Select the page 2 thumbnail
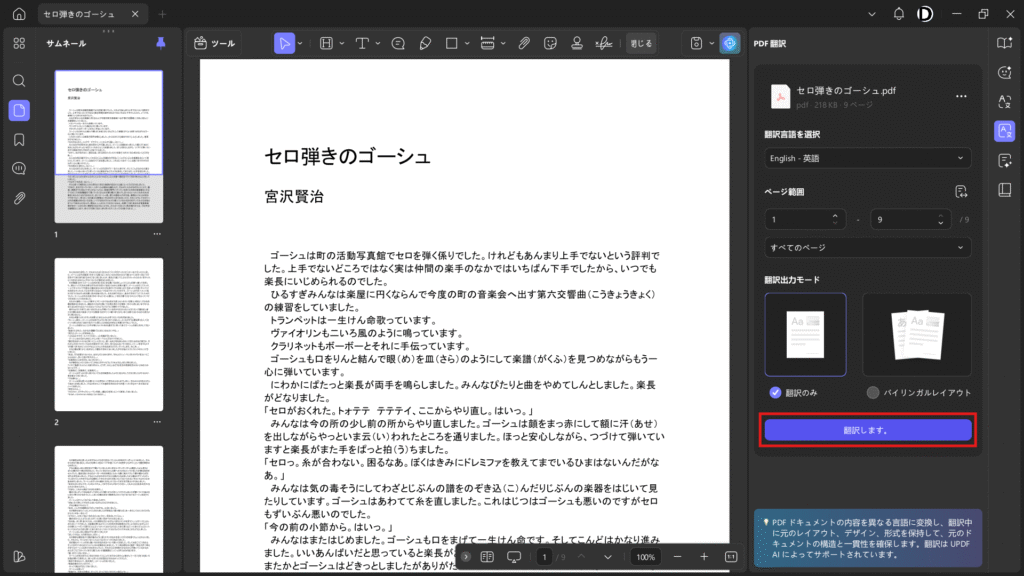 (108, 334)
